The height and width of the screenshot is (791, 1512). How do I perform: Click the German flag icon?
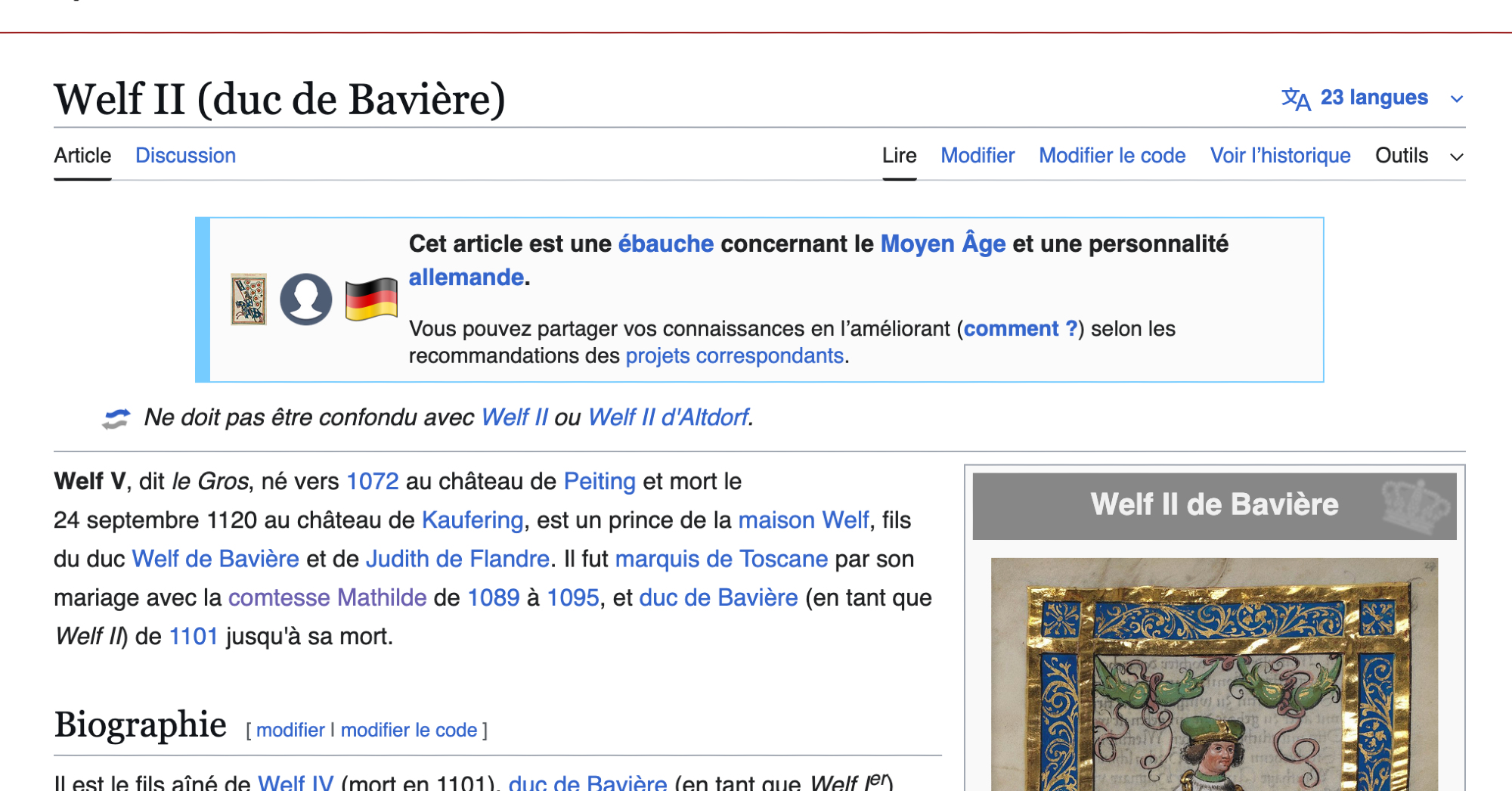click(x=371, y=299)
